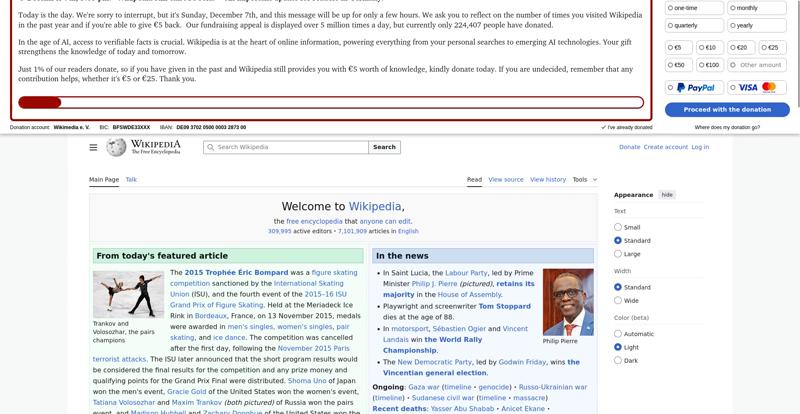Open the View history tab
Viewport: 800px width, 414px height.
[x=548, y=180]
